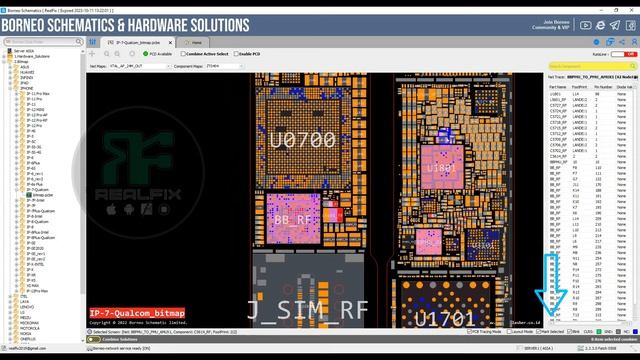The width and height of the screenshot is (640, 360).
Task: Click the share icon at top right
Action: click(x=622, y=42)
